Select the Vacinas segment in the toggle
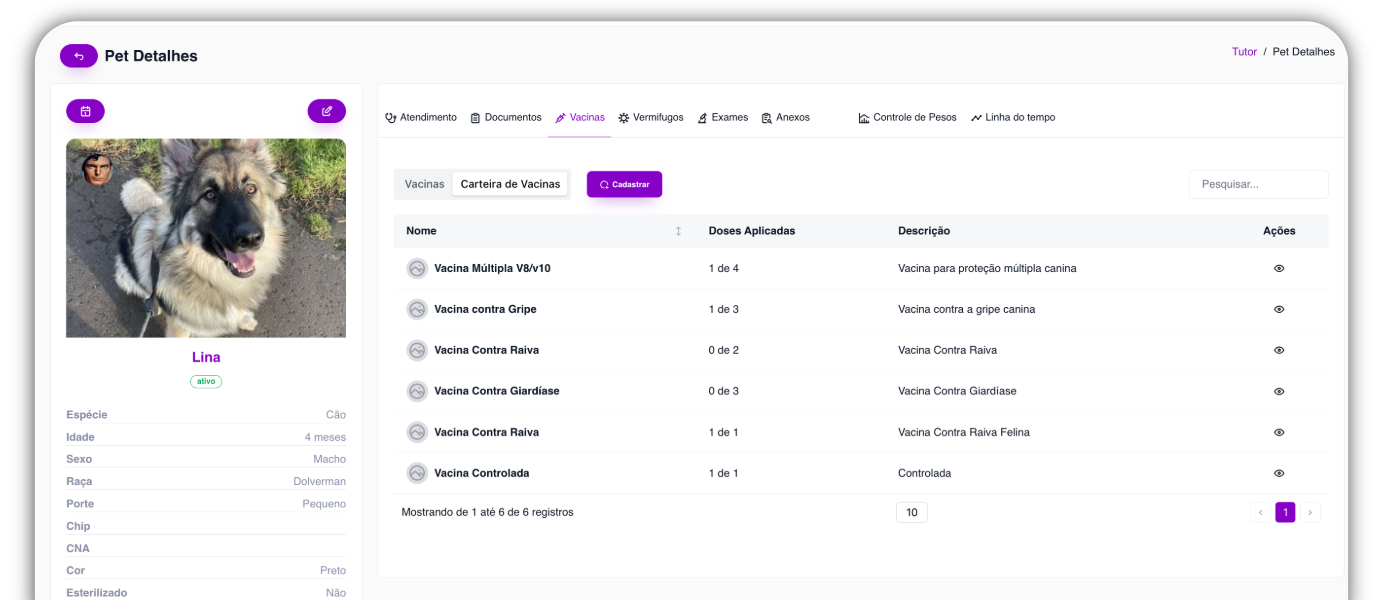 pyautogui.click(x=424, y=184)
